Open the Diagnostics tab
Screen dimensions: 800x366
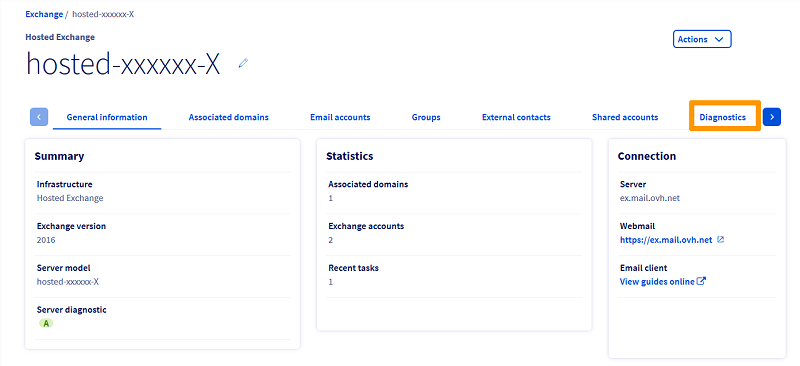[x=722, y=117]
